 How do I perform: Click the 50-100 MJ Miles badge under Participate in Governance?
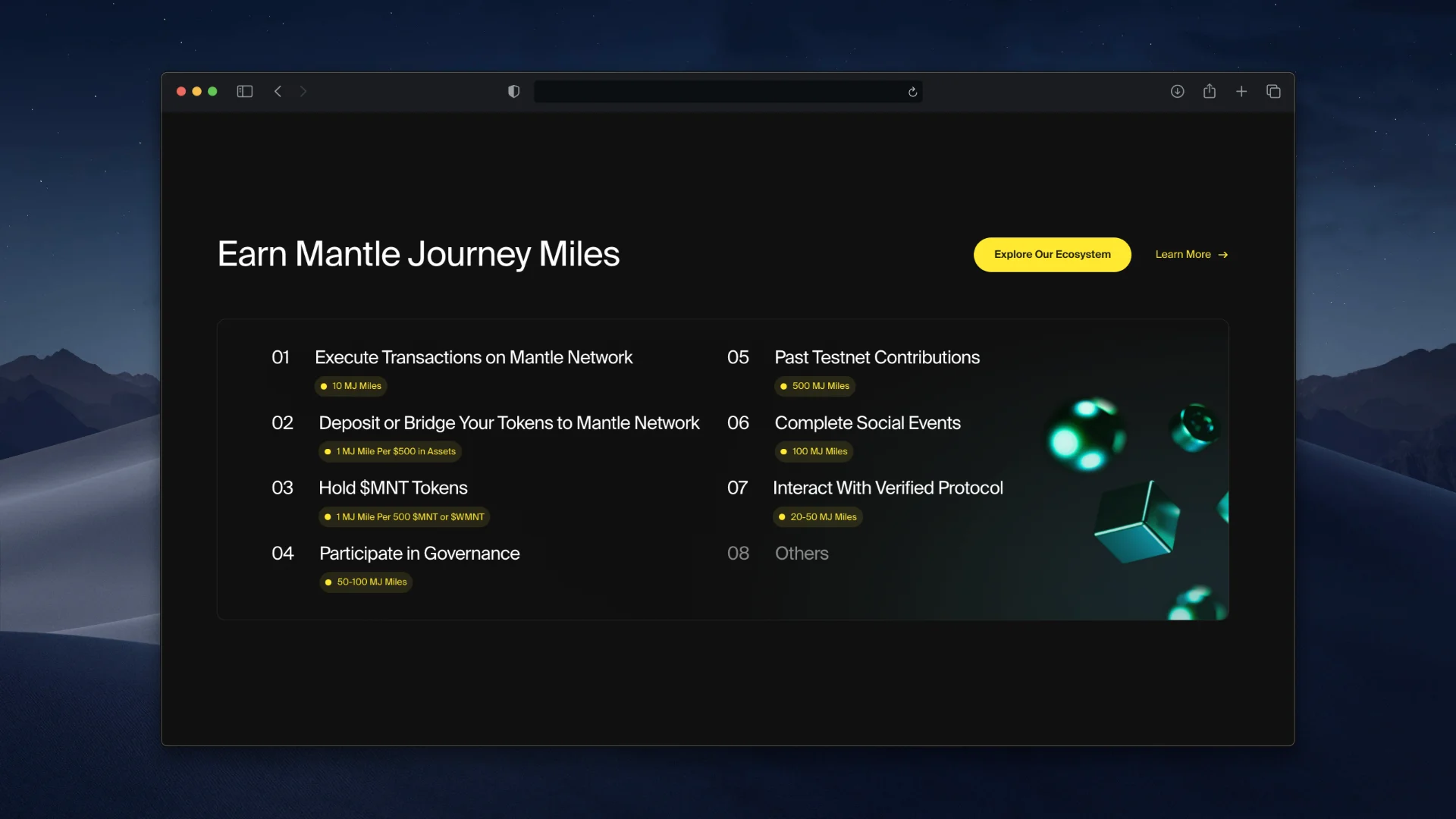(x=366, y=582)
